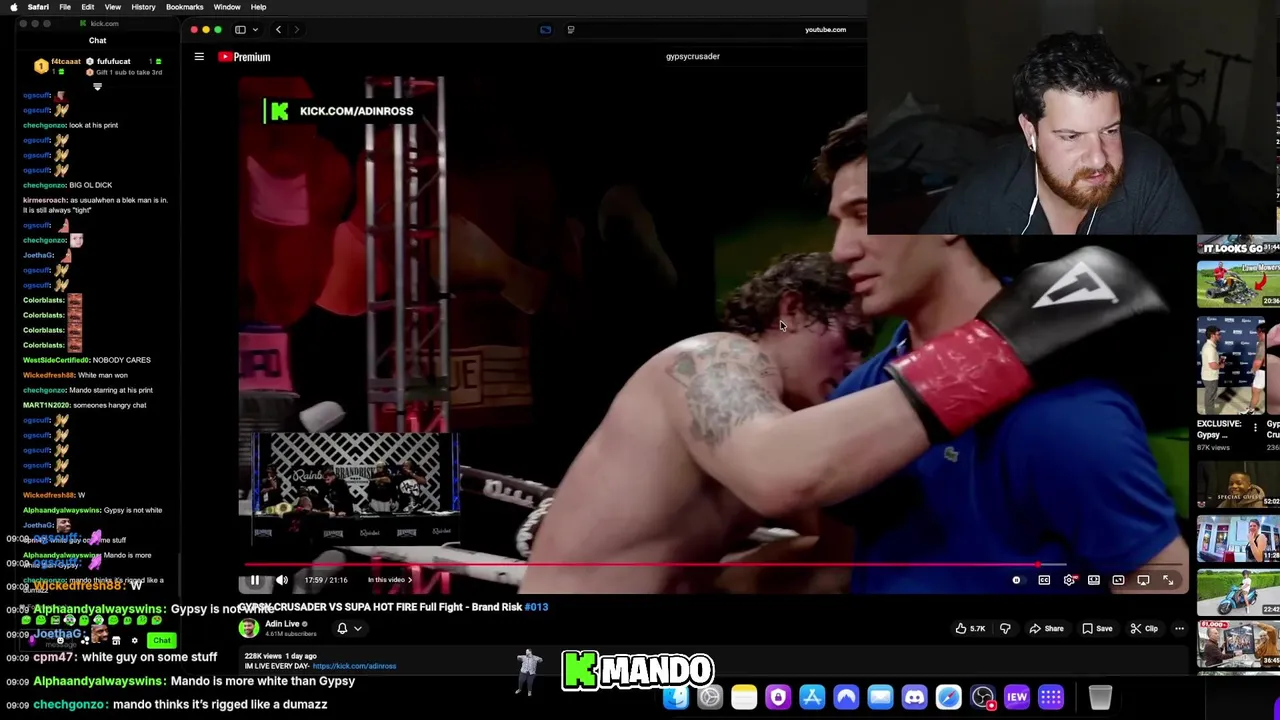Like the video showing 5.7K likes

click(x=970, y=629)
